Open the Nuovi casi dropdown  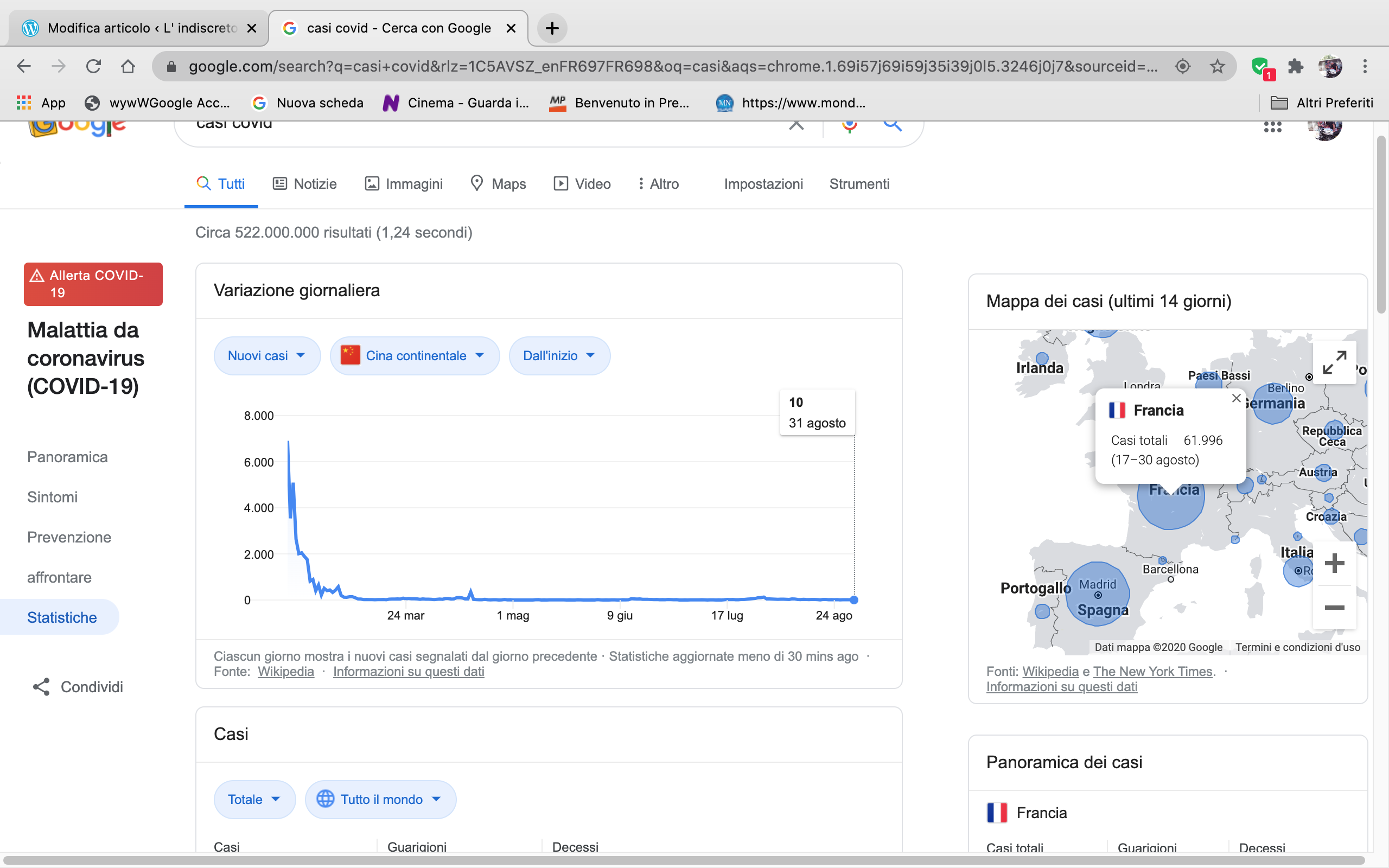pyautogui.click(x=266, y=356)
